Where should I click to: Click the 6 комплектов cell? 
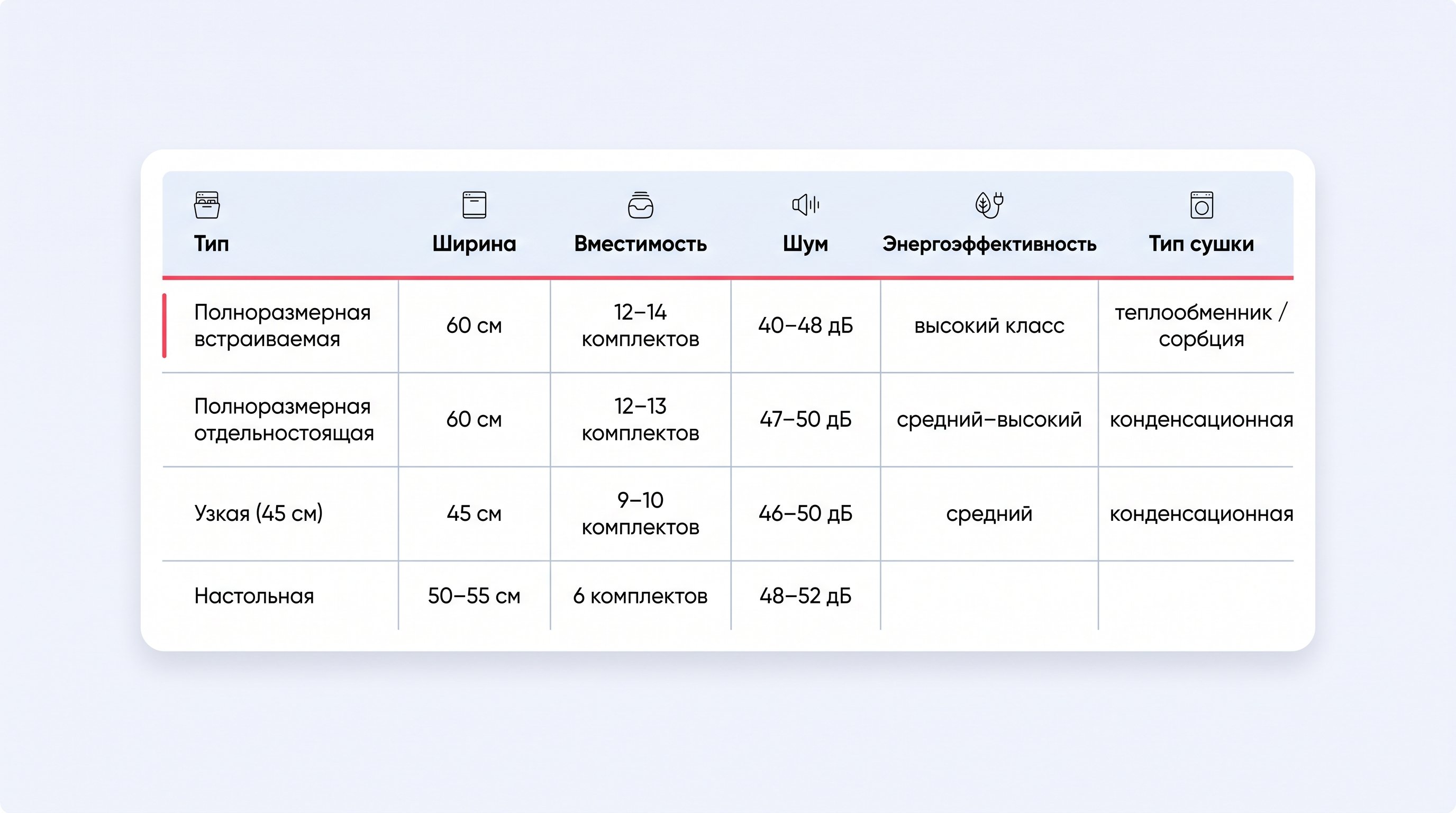coord(640,596)
